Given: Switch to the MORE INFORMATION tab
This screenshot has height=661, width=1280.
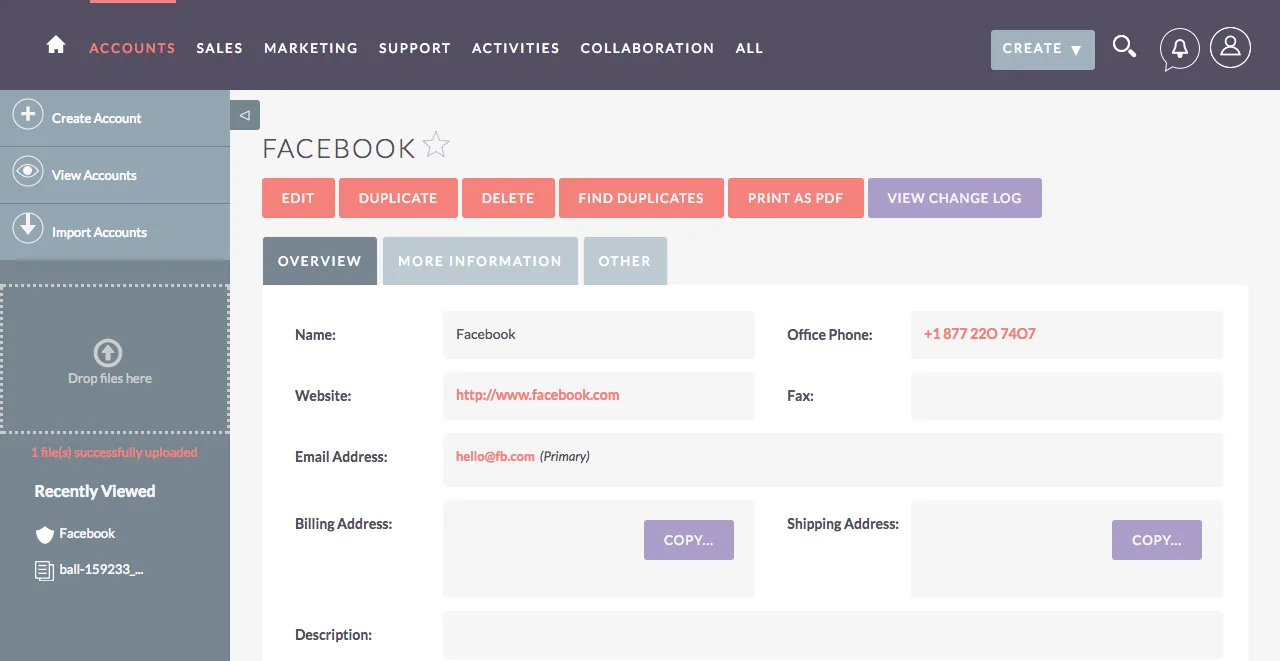Looking at the screenshot, I should [x=480, y=261].
